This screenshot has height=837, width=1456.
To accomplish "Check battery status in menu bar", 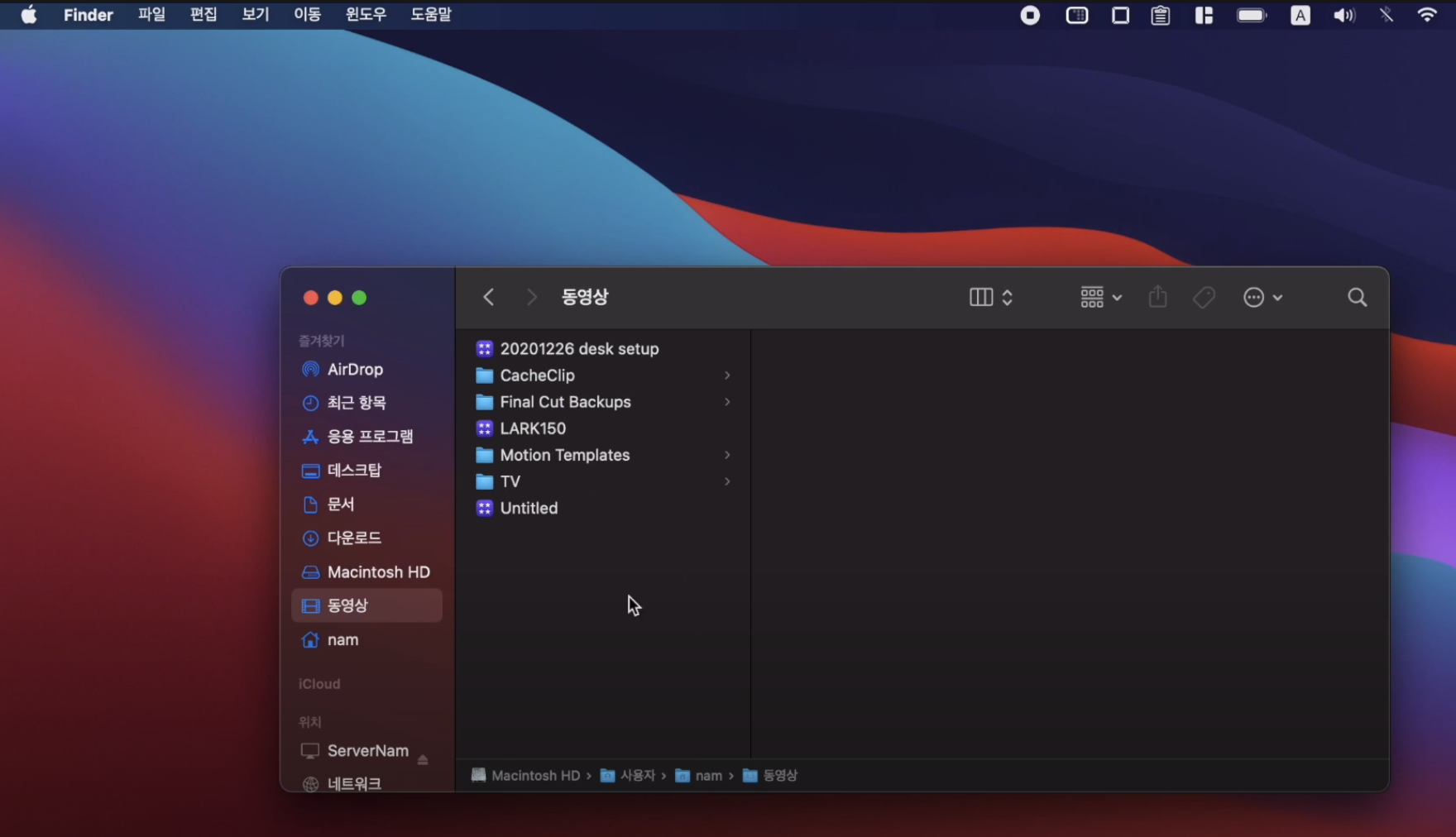I will coord(1252,15).
